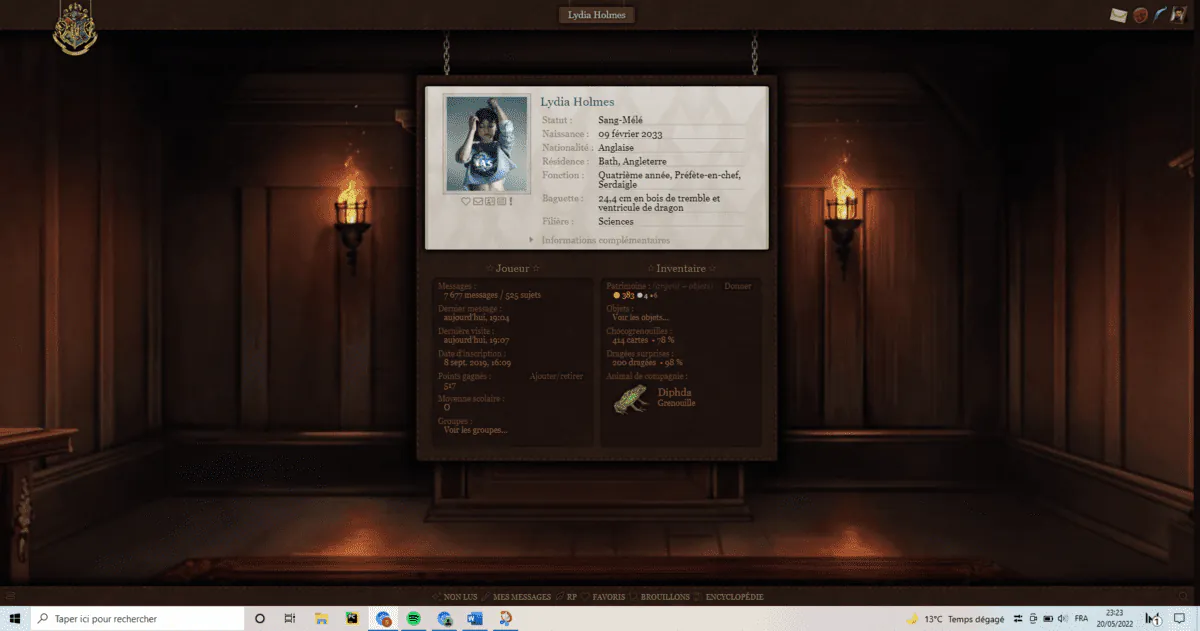
Task: Click the Windows search box
Action: [137, 619]
